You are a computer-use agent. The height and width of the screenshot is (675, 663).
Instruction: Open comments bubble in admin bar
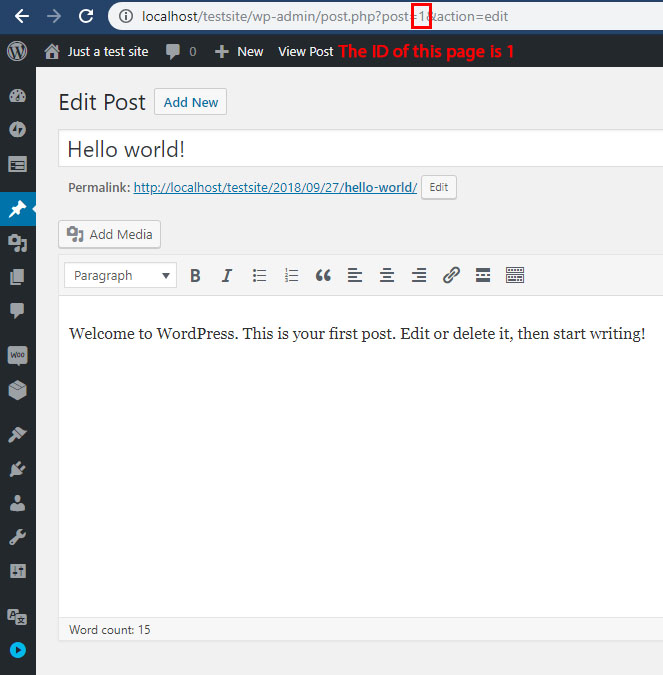pyautogui.click(x=181, y=51)
